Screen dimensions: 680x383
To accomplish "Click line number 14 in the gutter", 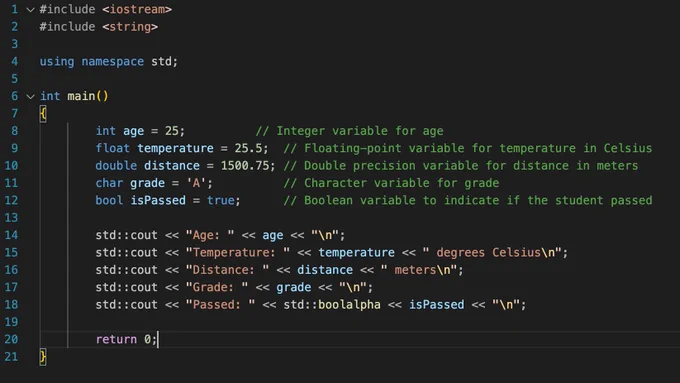I will pos(11,235).
